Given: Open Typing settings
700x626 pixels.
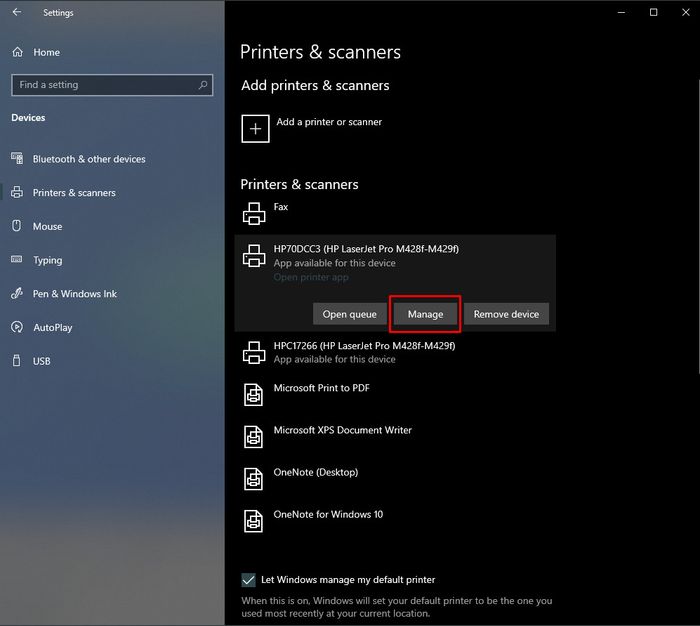Looking at the screenshot, I should coord(48,260).
